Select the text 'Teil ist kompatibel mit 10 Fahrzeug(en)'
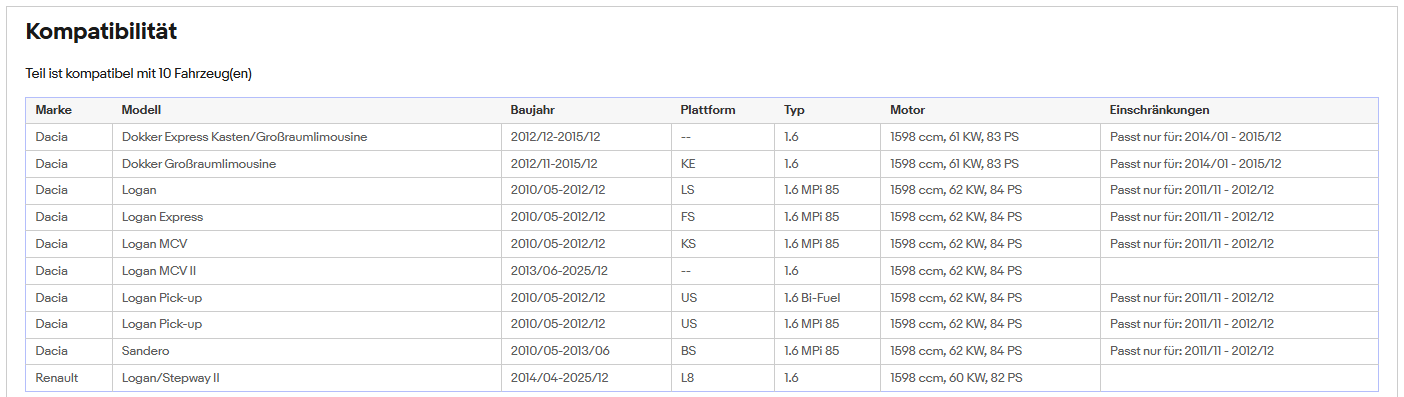The width and height of the screenshot is (1404, 397). (x=139, y=74)
